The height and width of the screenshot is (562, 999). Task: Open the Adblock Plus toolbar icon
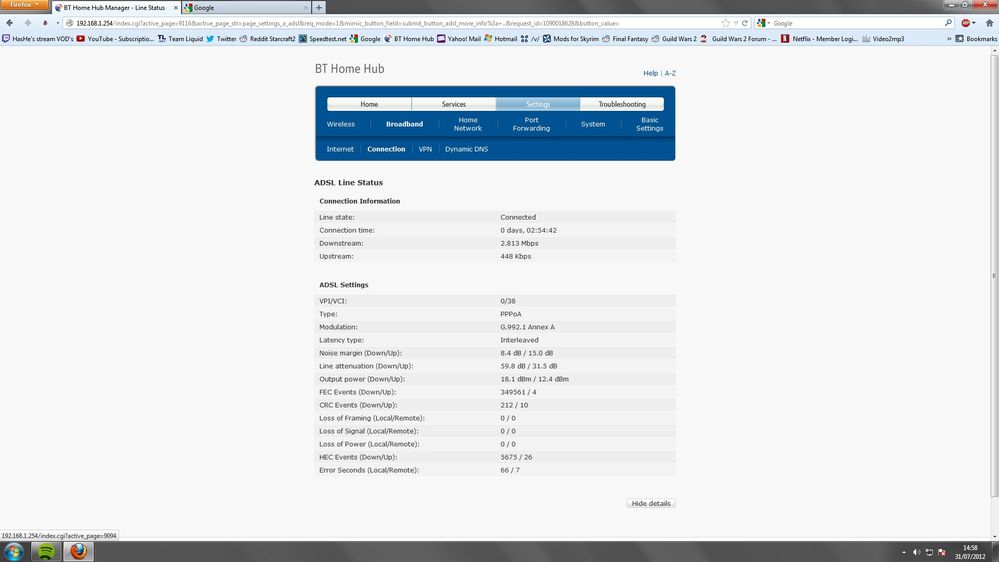[x=966, y=23]
